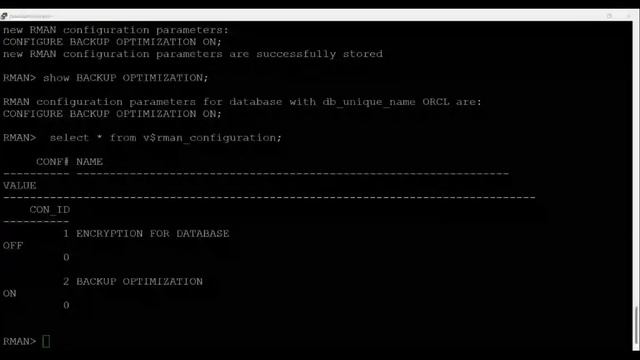Click the top line 'new RMAN configuration parameters:'

pyautogui.click(x=116, y=30)
